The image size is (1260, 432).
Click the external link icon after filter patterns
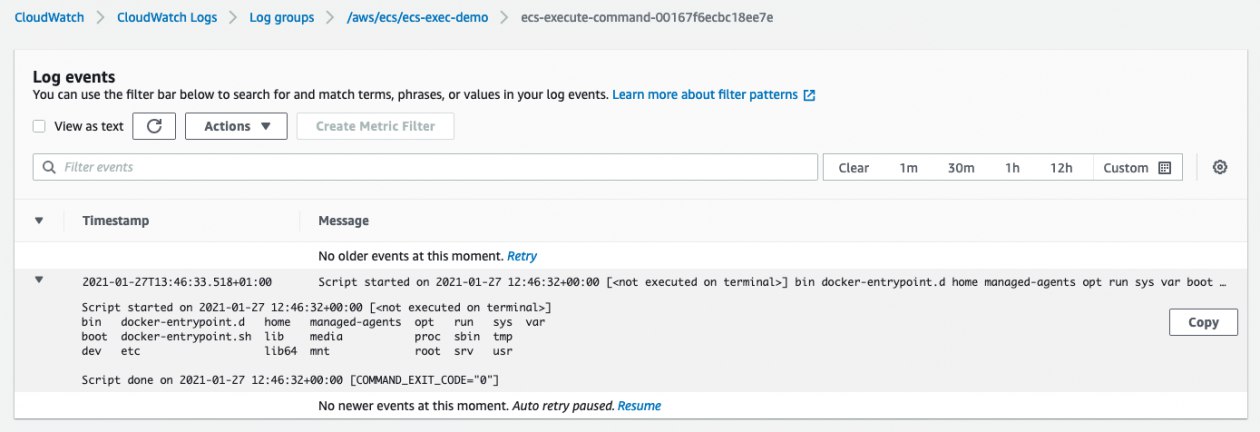coord(809,95)
